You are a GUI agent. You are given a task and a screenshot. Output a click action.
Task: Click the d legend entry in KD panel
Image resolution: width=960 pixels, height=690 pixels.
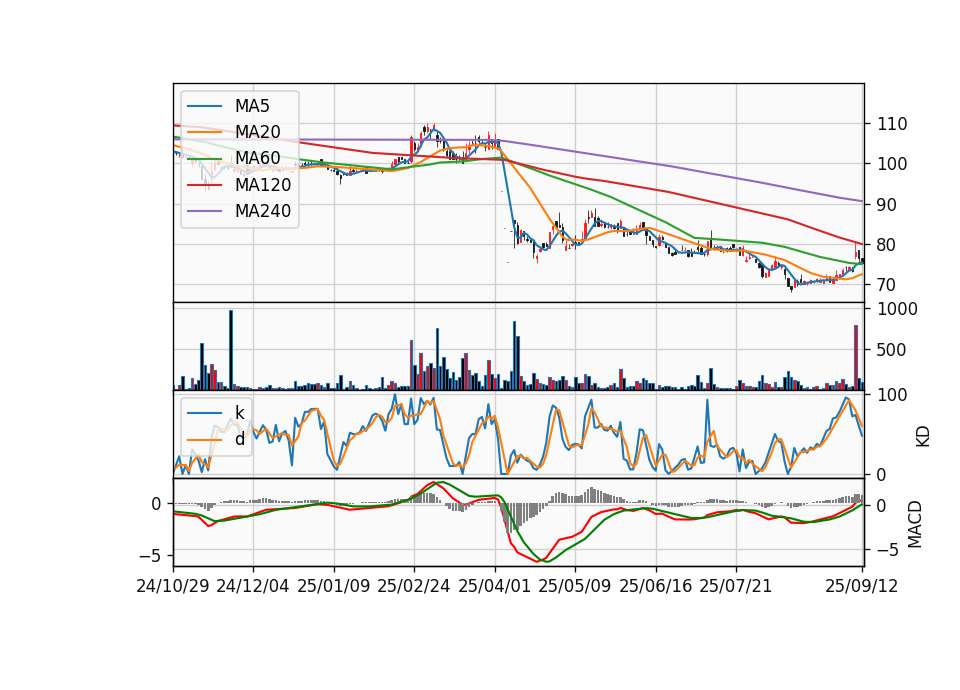click(x=239, y=439)
